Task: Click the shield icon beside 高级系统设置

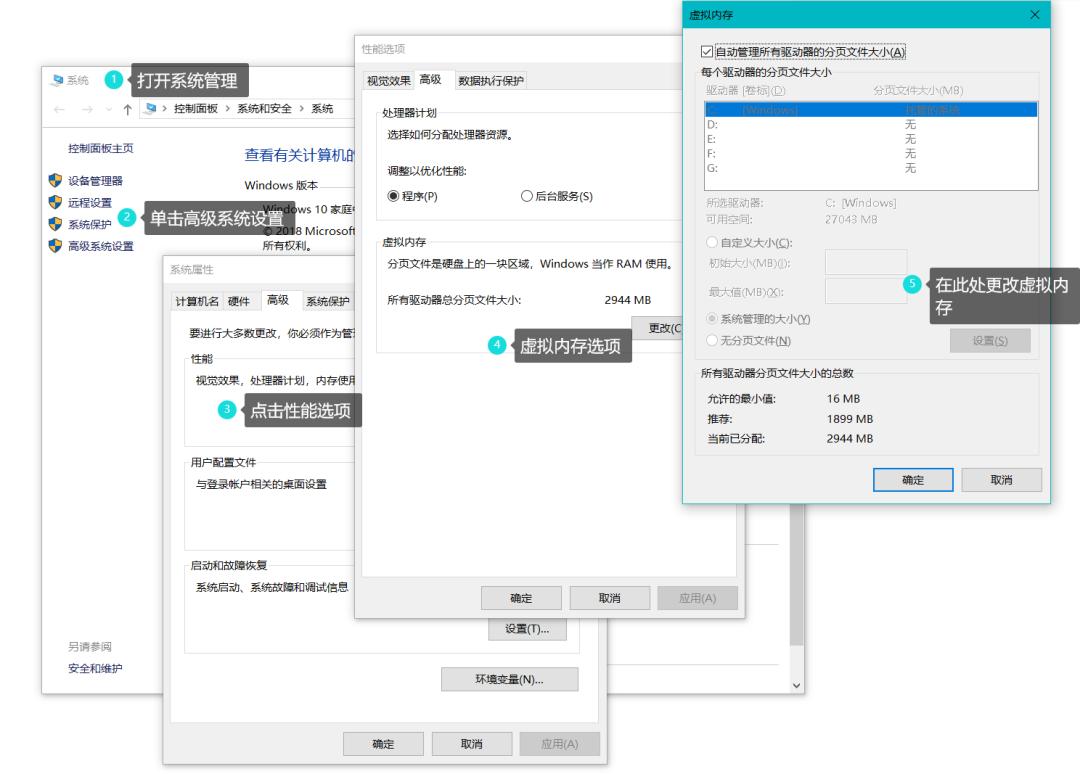Action: point(55,244)
